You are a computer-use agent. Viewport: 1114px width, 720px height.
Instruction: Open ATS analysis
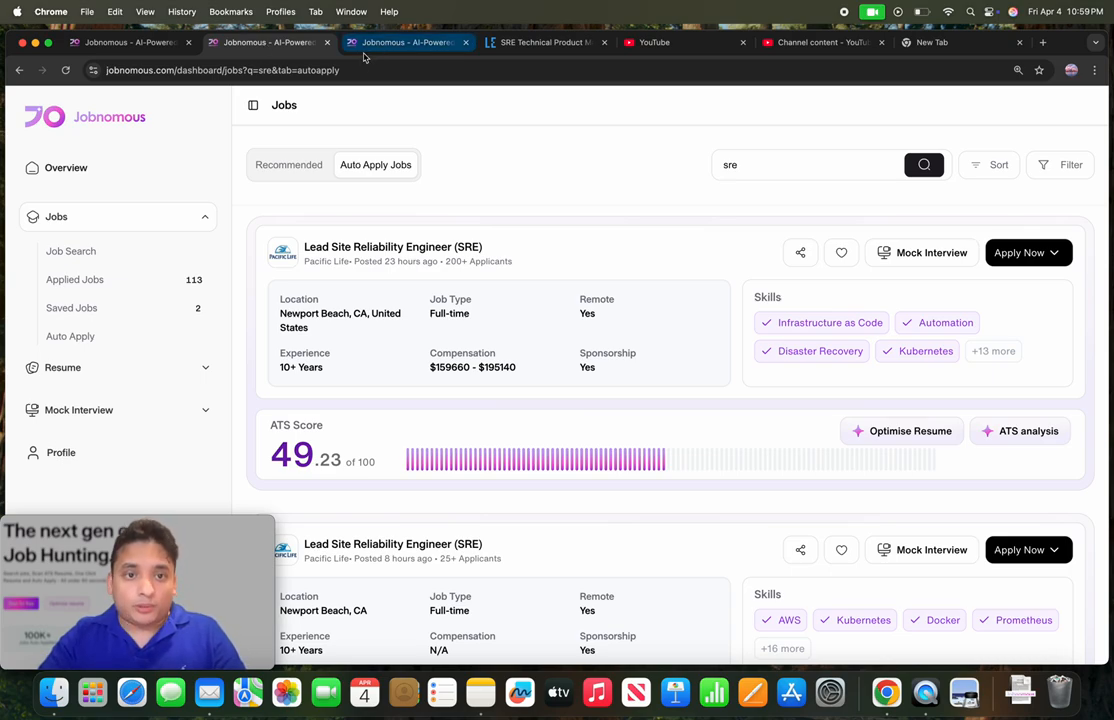(1020, 431)
